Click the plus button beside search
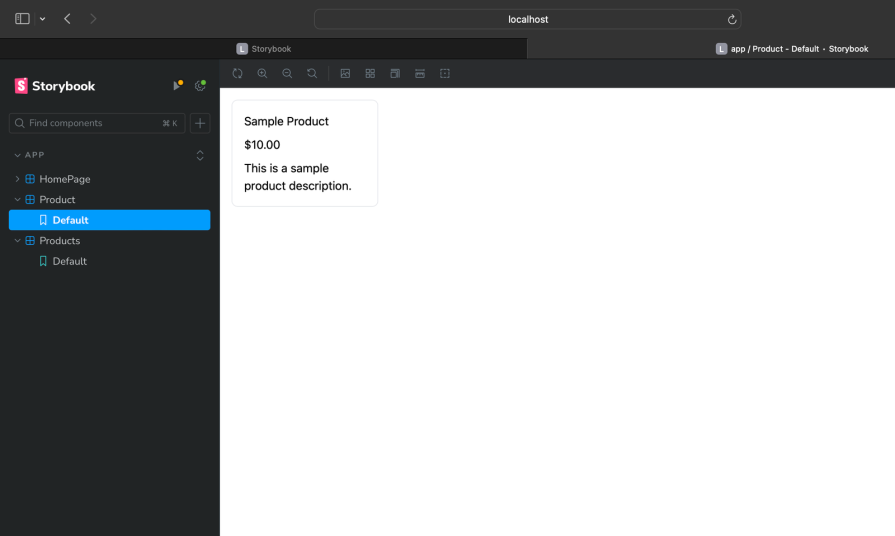Image resolution: width=895 pixels, height=536 pixels. pyautogui.click(x=200, y=123)
